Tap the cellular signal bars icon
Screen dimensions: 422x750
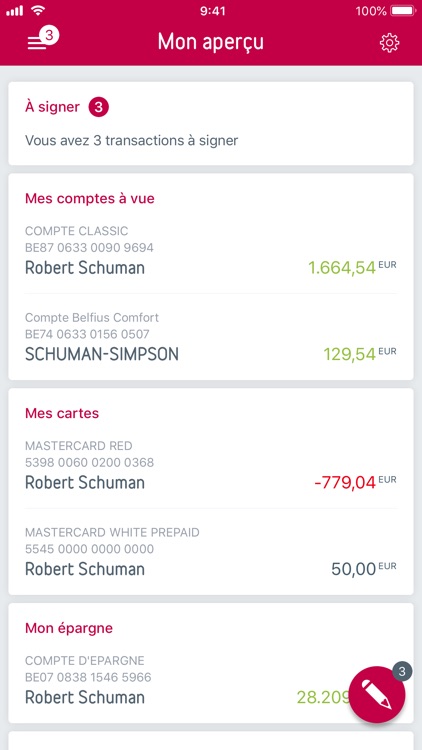tap(15, 11)
